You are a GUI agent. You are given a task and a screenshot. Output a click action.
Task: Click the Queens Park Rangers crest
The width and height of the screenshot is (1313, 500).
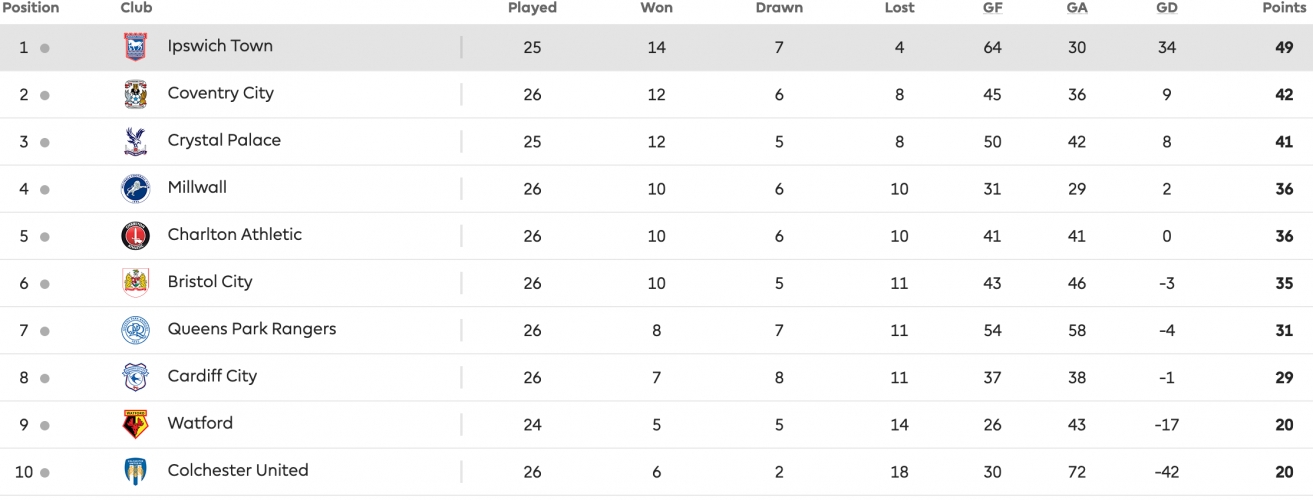[x=135, y=330]
